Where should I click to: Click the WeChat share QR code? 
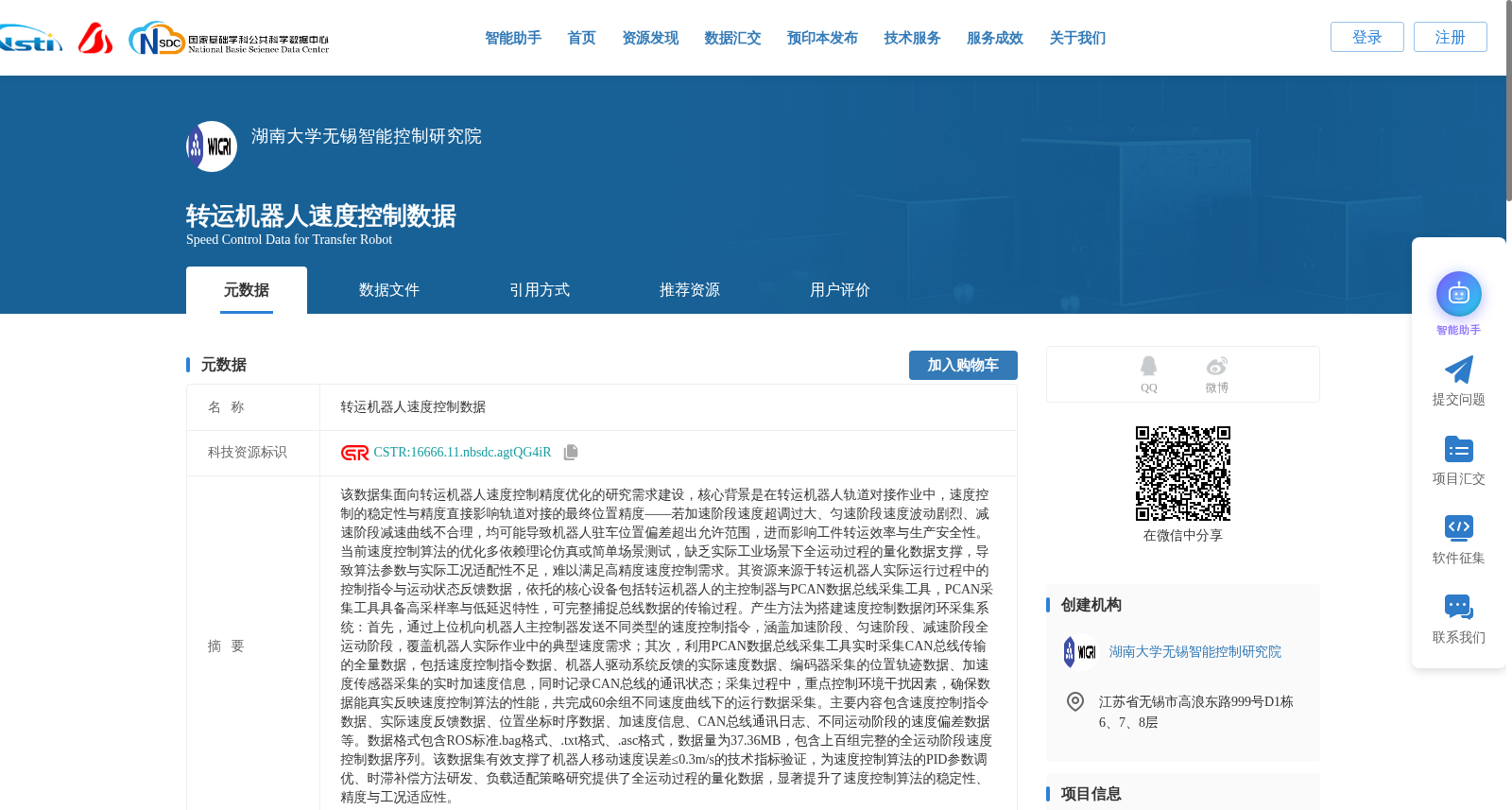tap(1183, 474)
